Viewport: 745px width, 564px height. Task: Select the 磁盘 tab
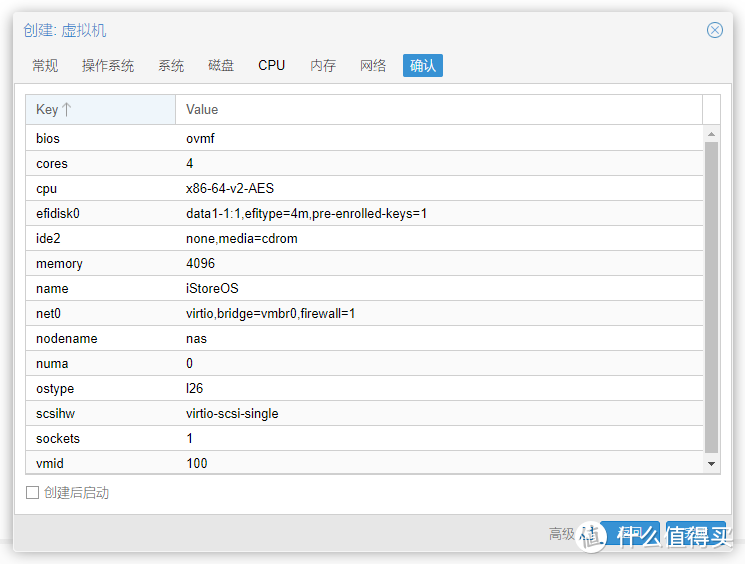click(x=221, y=66)
